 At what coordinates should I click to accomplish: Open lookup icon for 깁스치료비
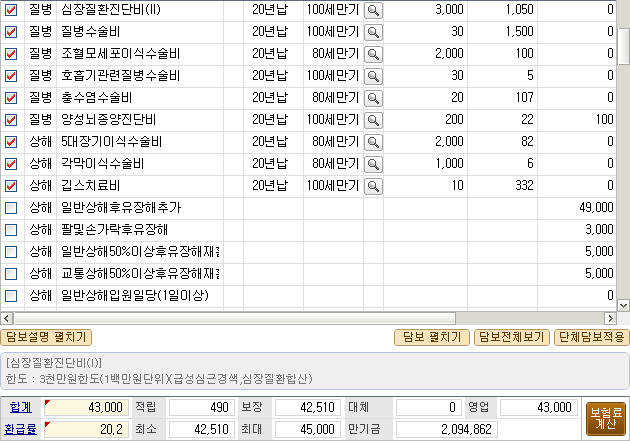[373, 186]
